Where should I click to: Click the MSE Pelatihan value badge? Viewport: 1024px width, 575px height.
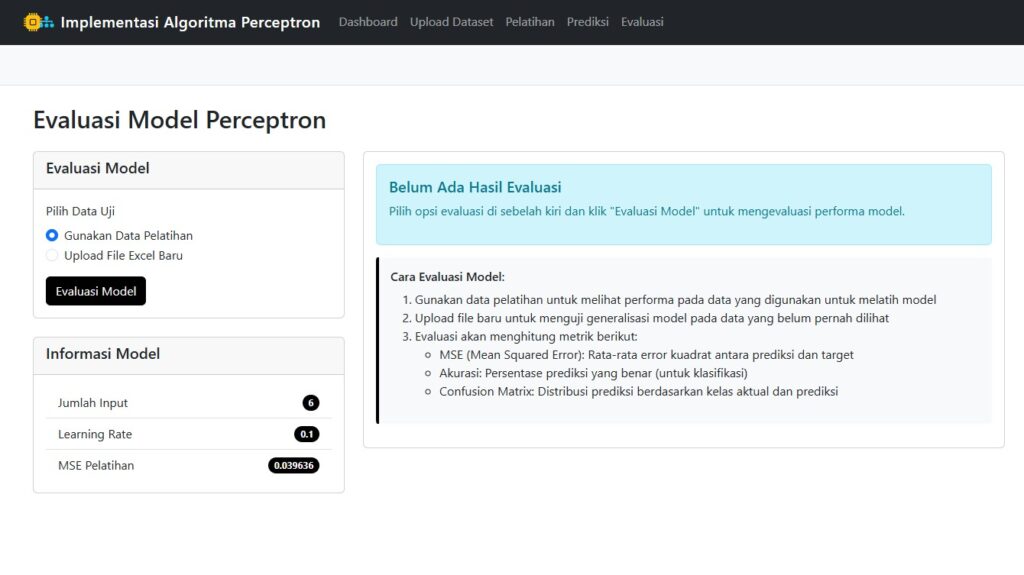click(x=293, y=465)
